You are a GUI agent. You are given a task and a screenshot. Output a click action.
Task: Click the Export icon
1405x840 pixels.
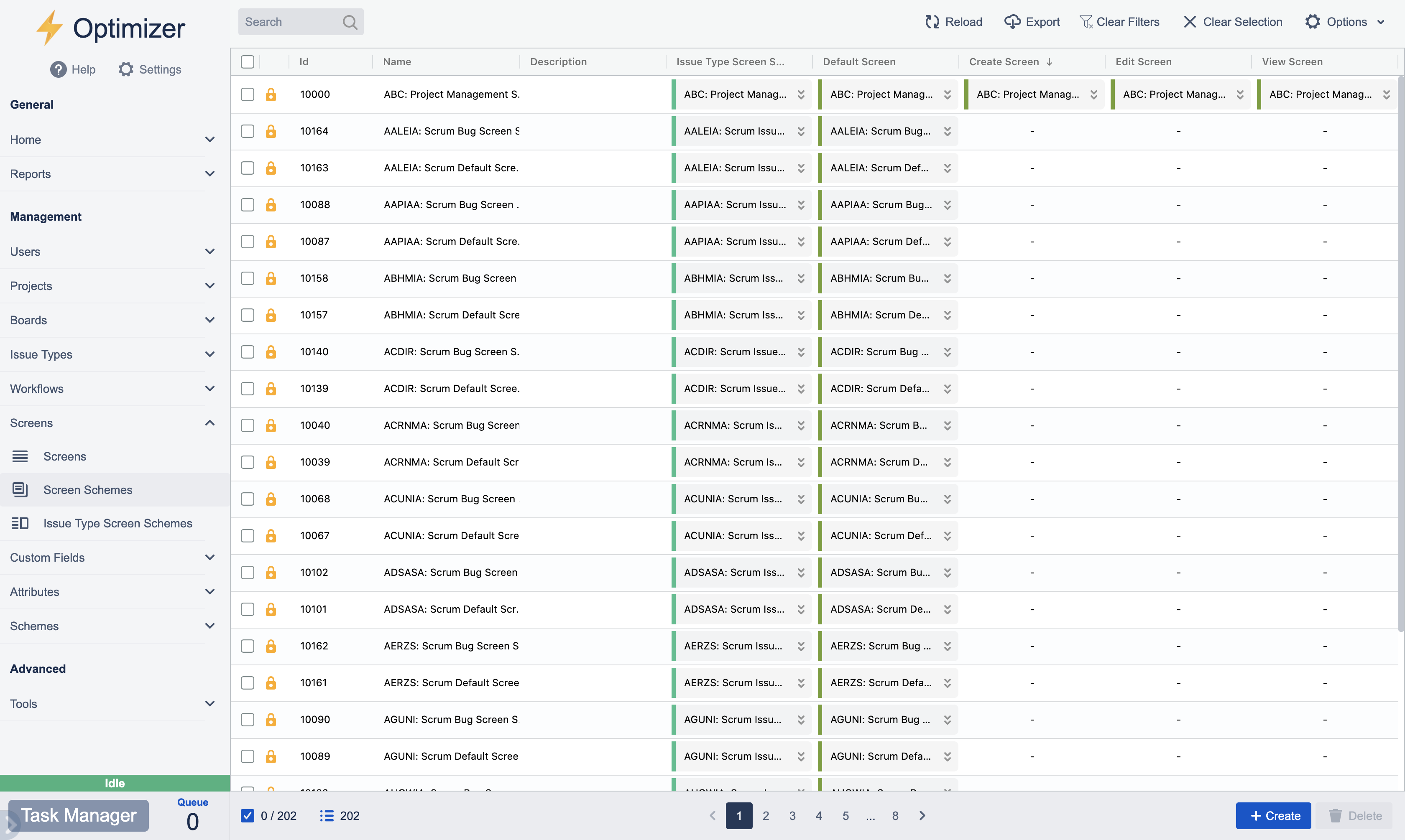tap(1013, 21)
